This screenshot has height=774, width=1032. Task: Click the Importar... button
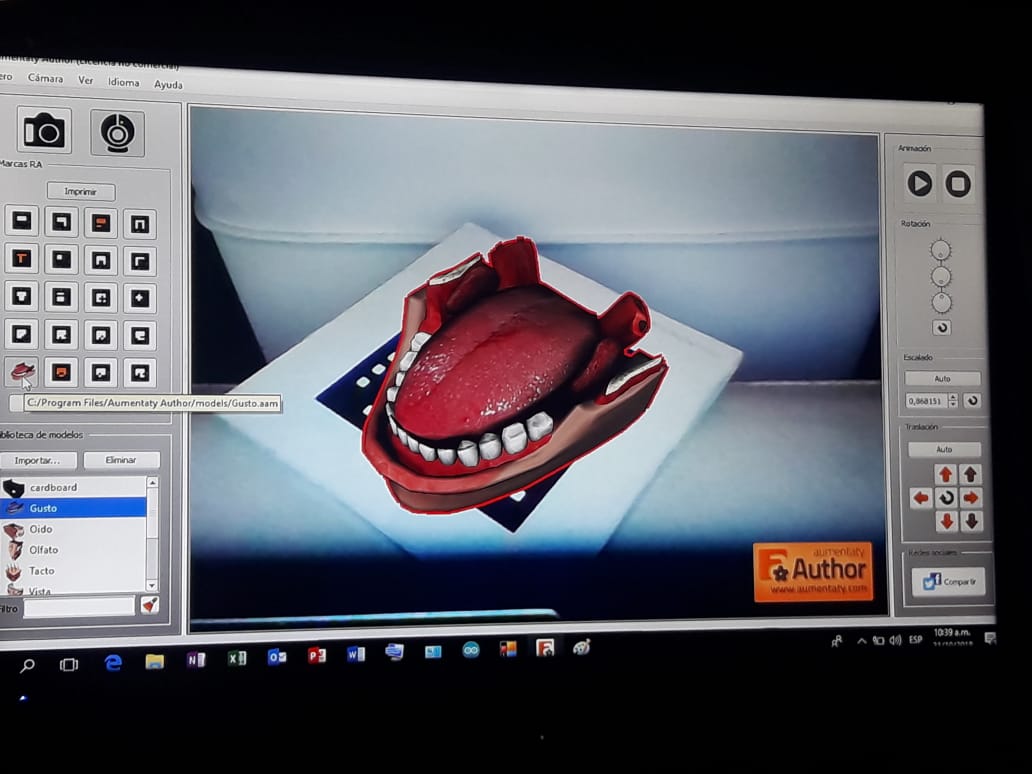click(38, 460)
